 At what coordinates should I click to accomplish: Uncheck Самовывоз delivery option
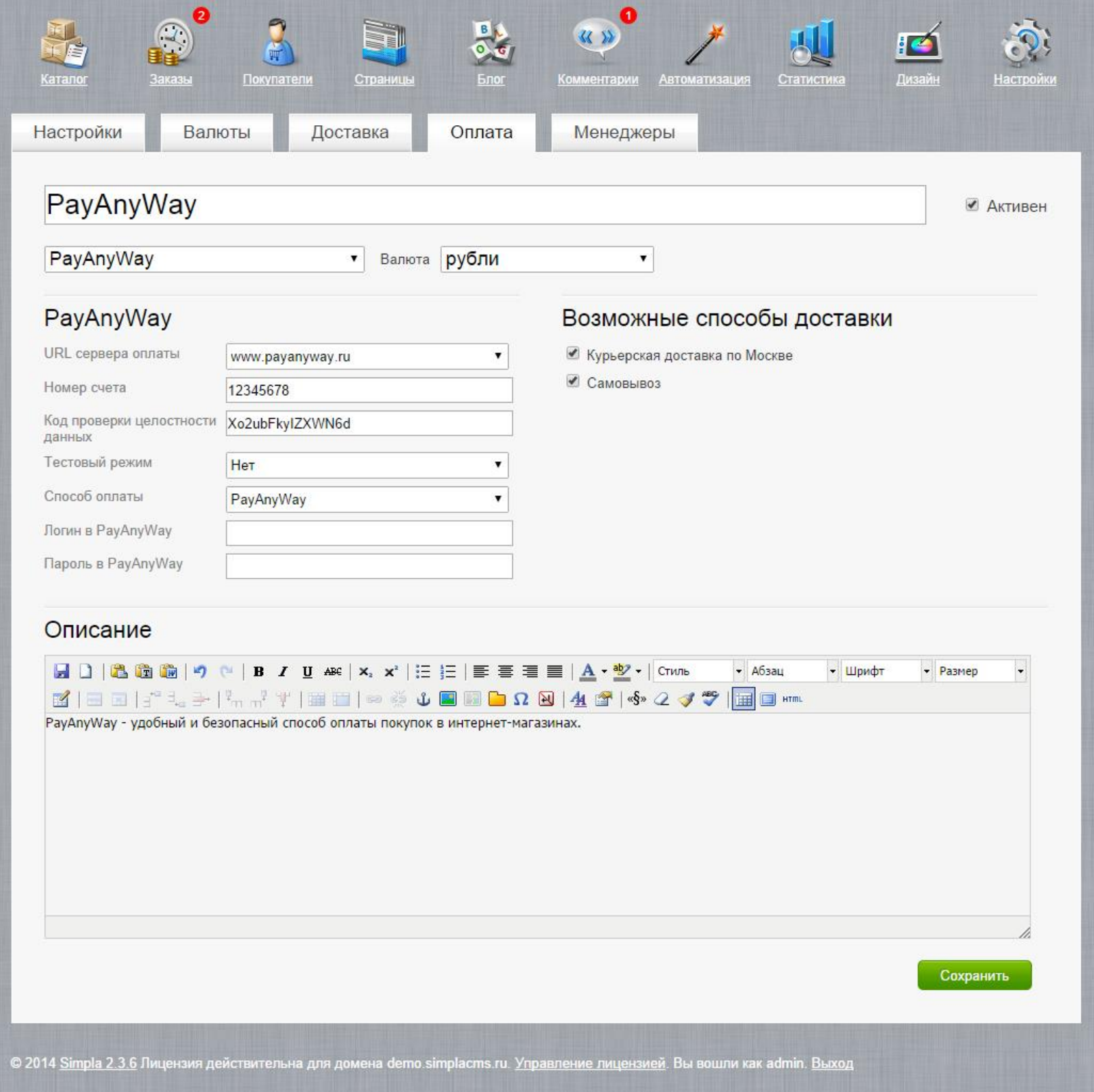pos(573,381)
